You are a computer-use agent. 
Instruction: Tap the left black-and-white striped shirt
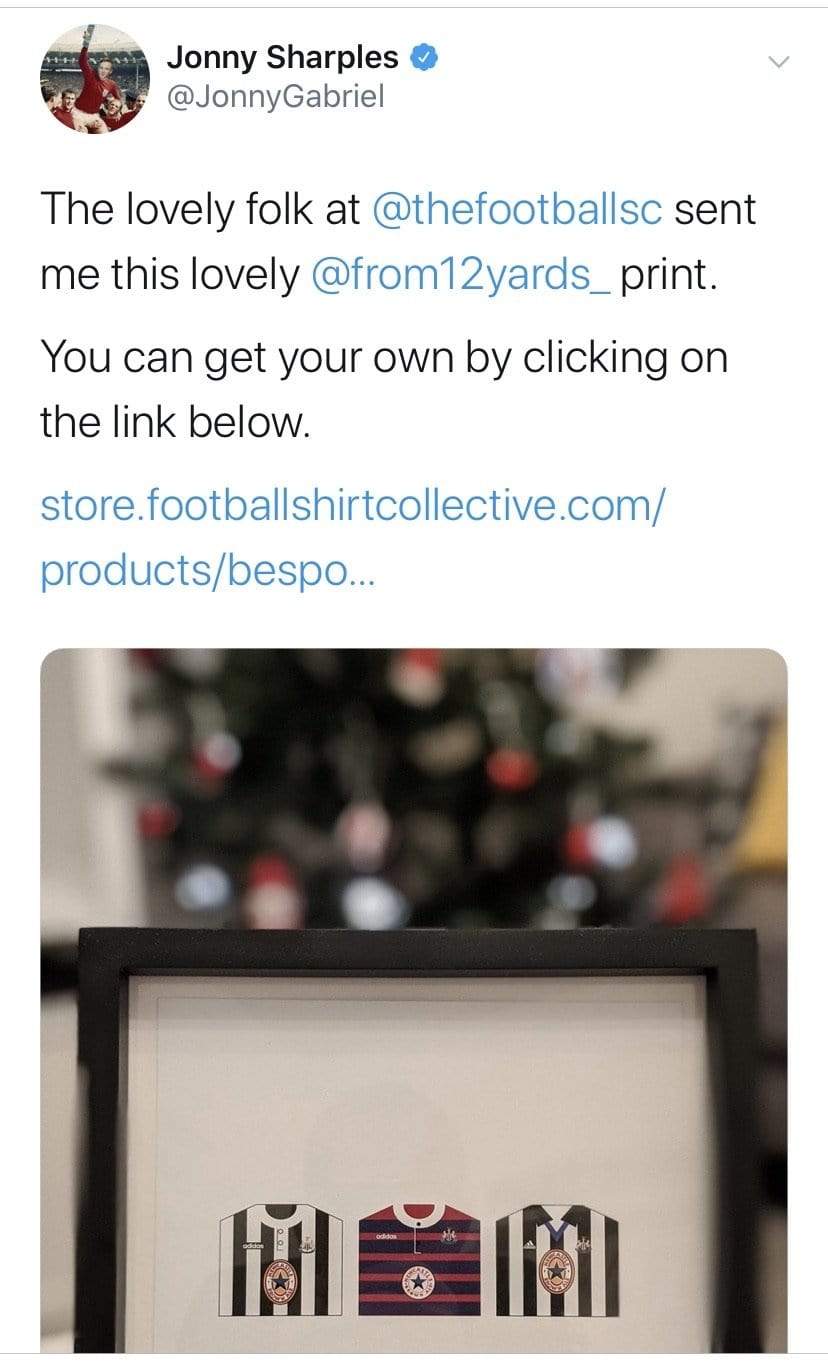[x=281, y=1260]
